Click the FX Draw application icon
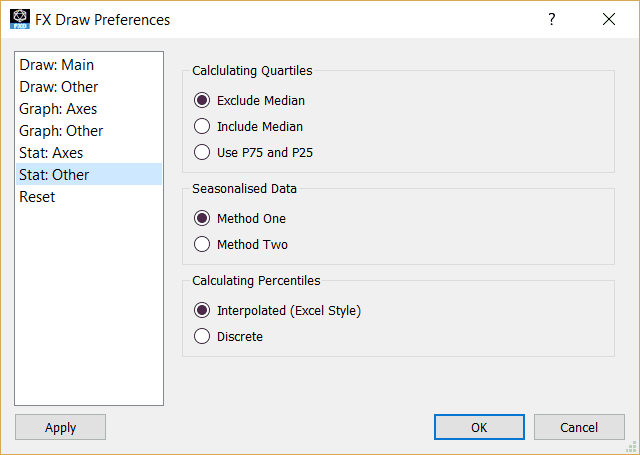The width and height of the screenshot is (640, 455). tap(20, 19)
